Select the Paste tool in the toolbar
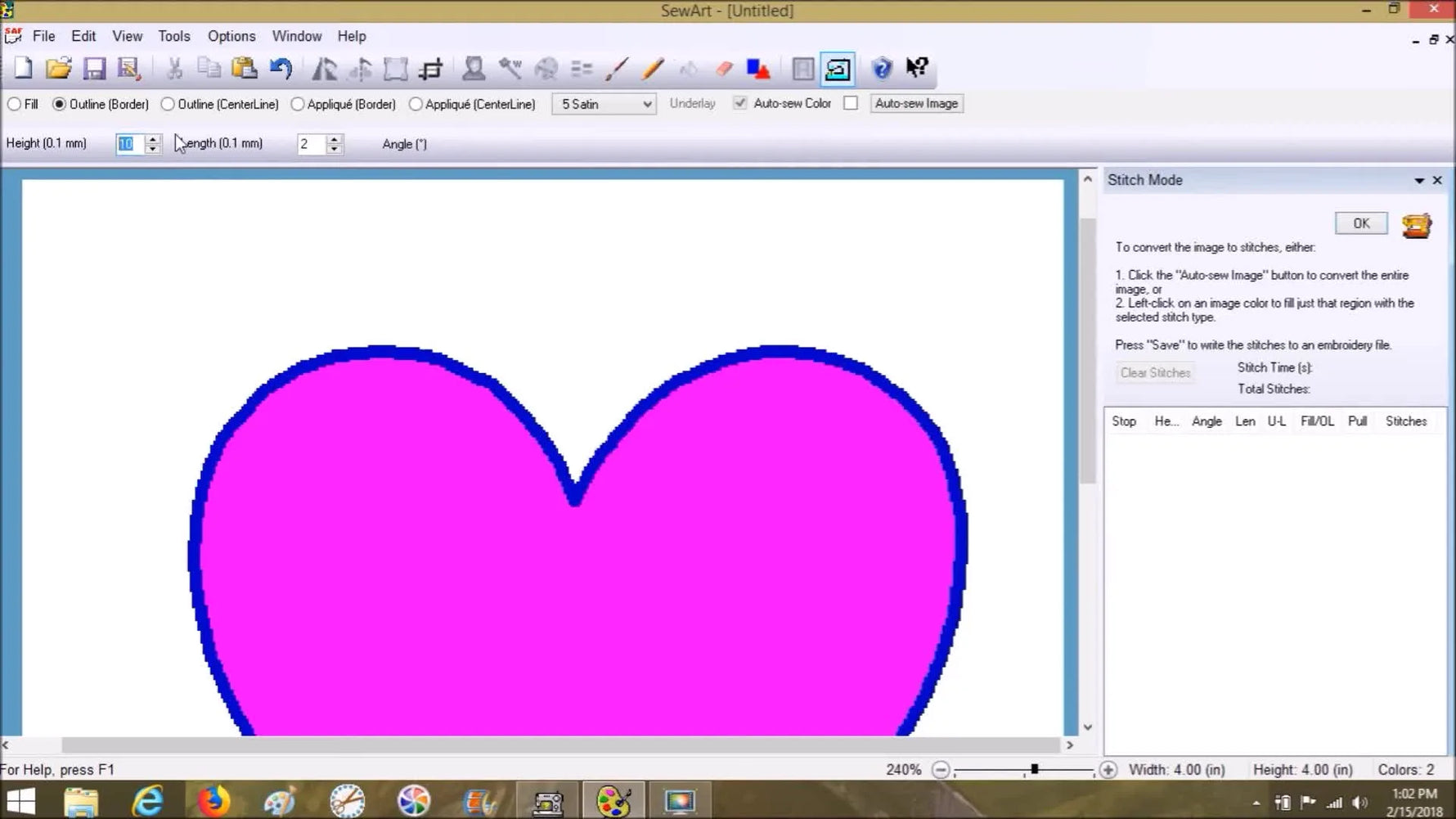This screenshot has width=1456, height=819. [245, 69]
